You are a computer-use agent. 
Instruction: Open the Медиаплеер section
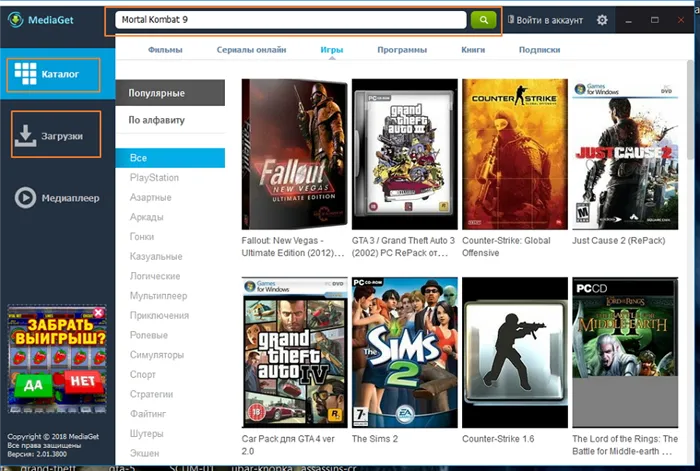click(x=57, y=198)
